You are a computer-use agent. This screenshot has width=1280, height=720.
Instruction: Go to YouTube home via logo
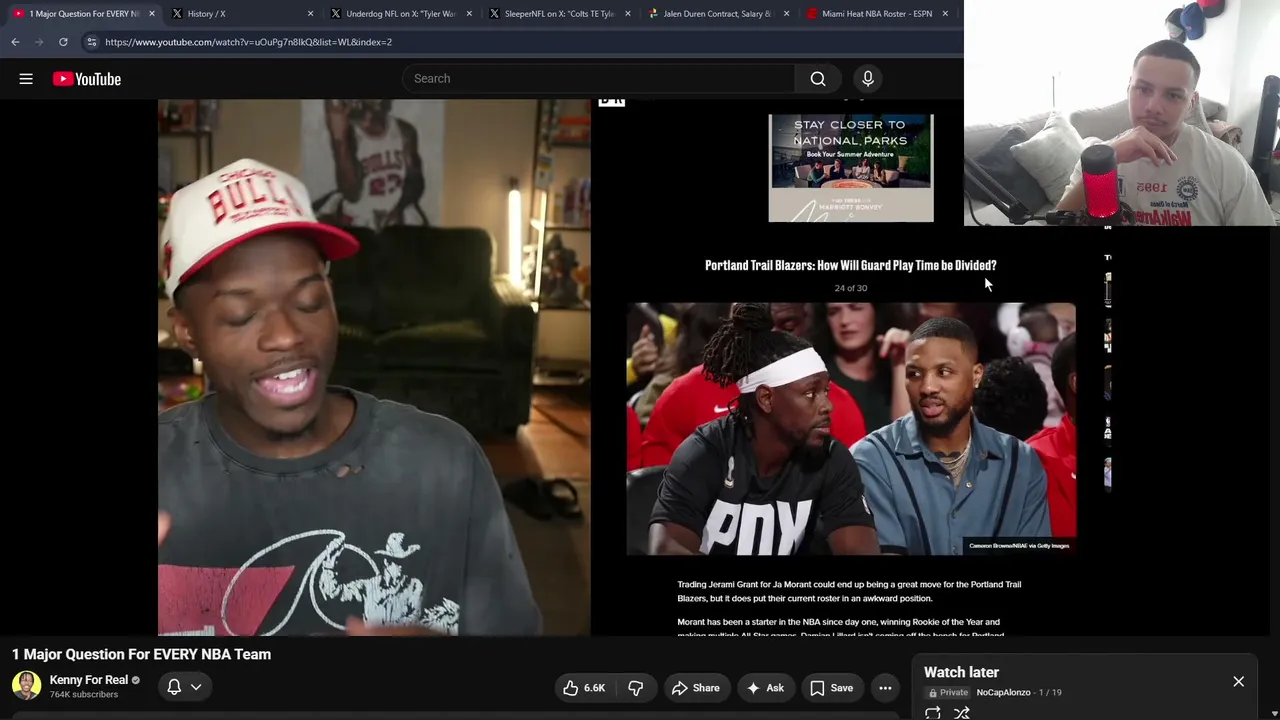tap(87, 79)
